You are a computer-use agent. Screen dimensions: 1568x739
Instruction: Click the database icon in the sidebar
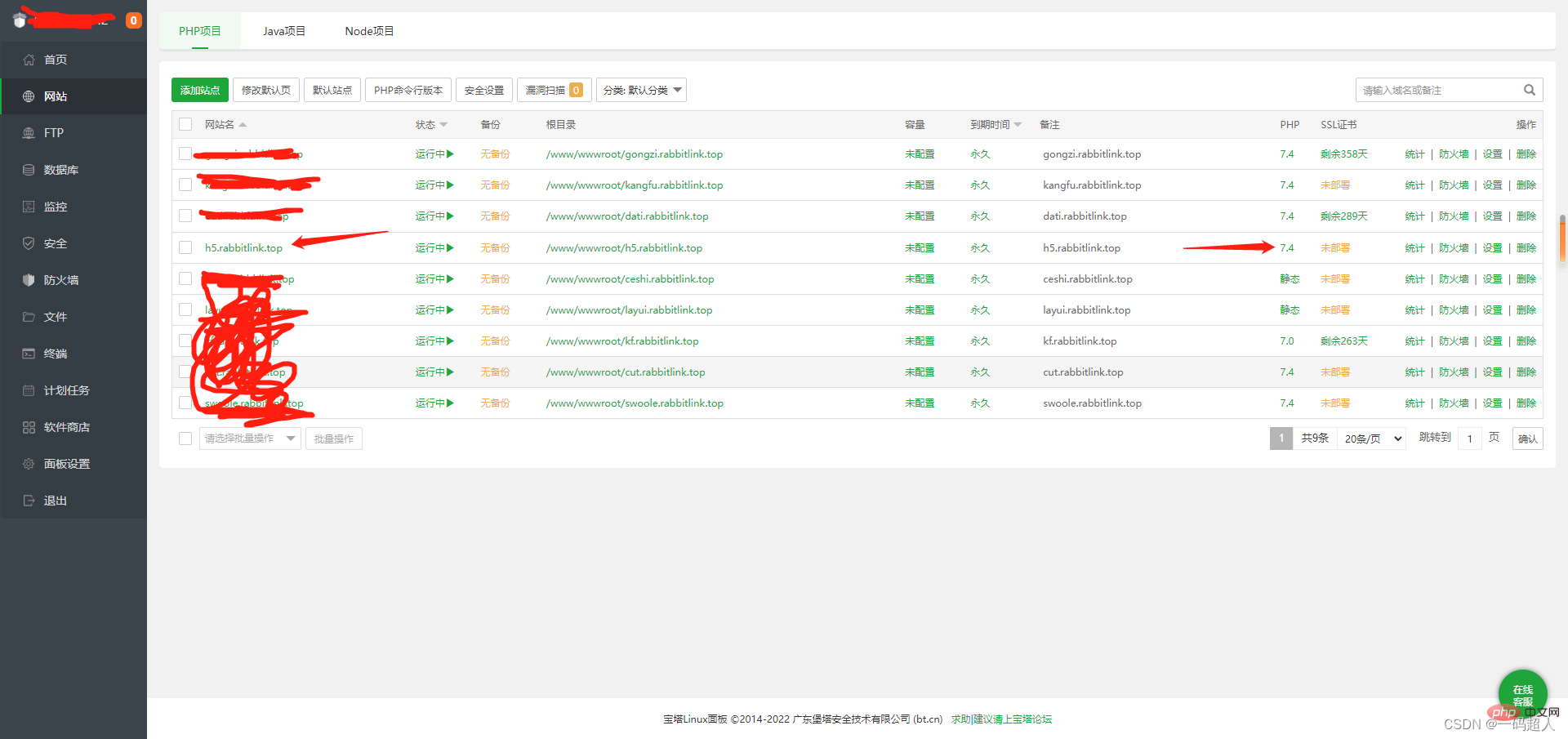point(29,170)
